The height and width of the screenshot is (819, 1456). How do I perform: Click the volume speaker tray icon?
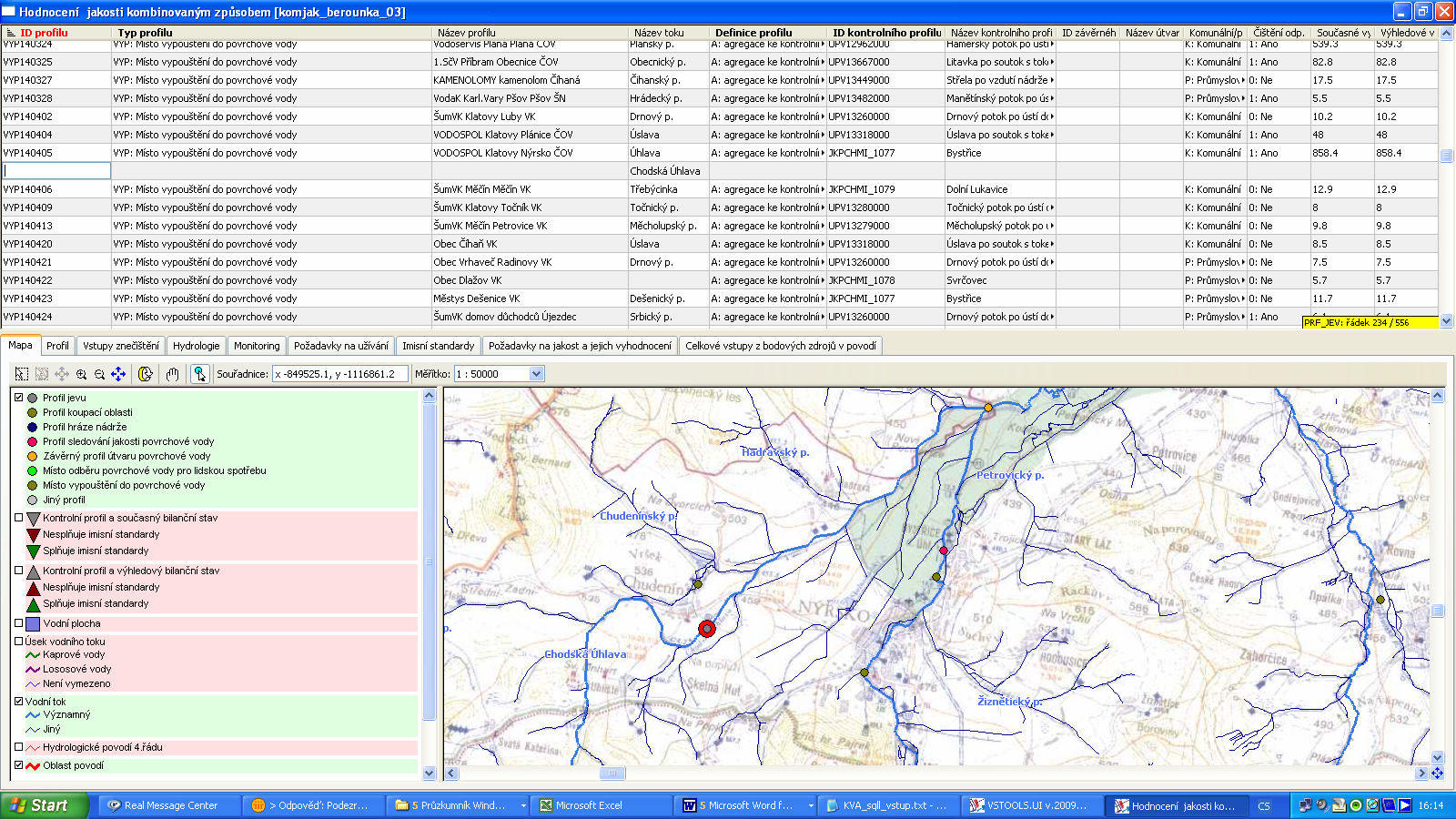tap(1322, 805)
